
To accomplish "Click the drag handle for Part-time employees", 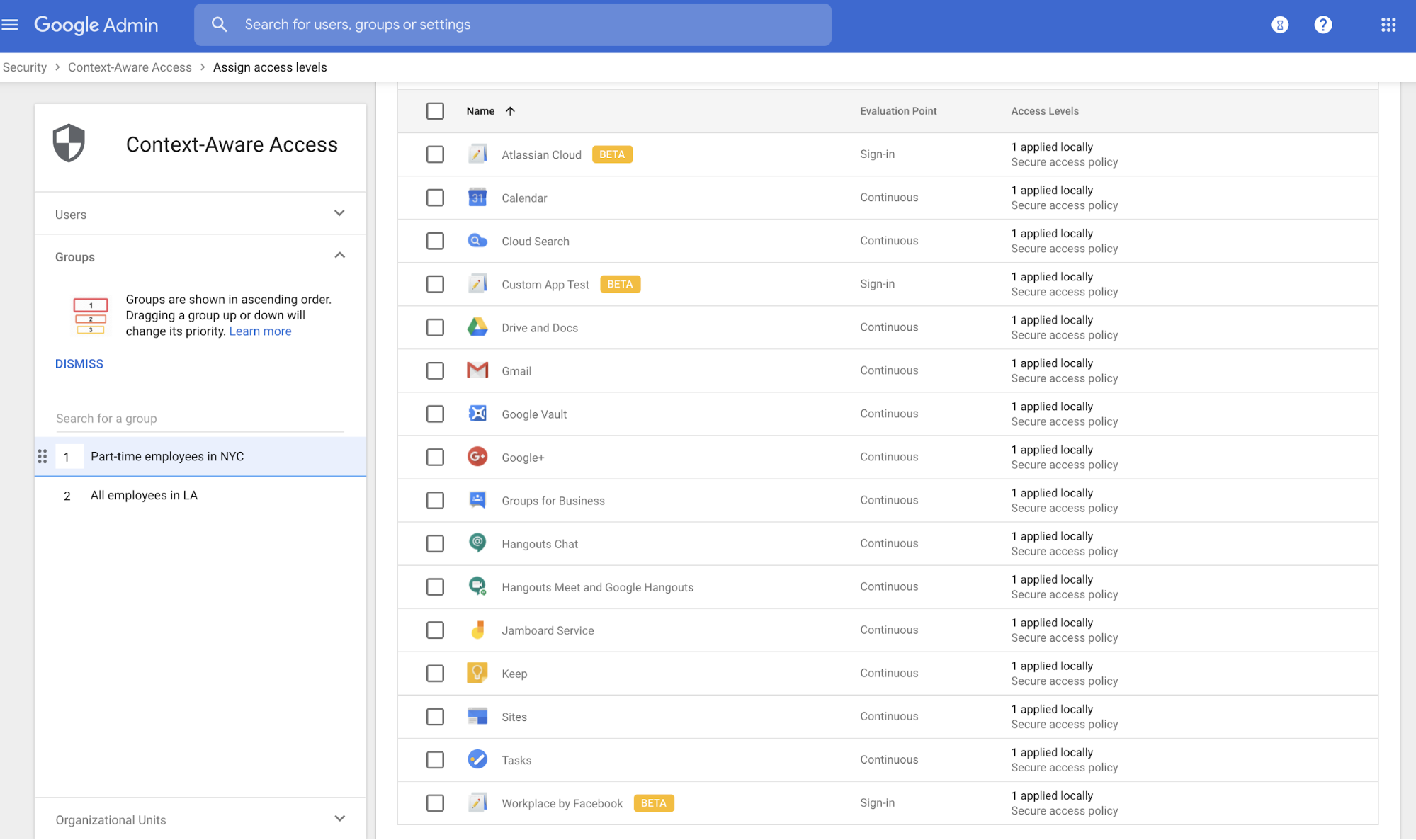I will (x=43, y=457).
